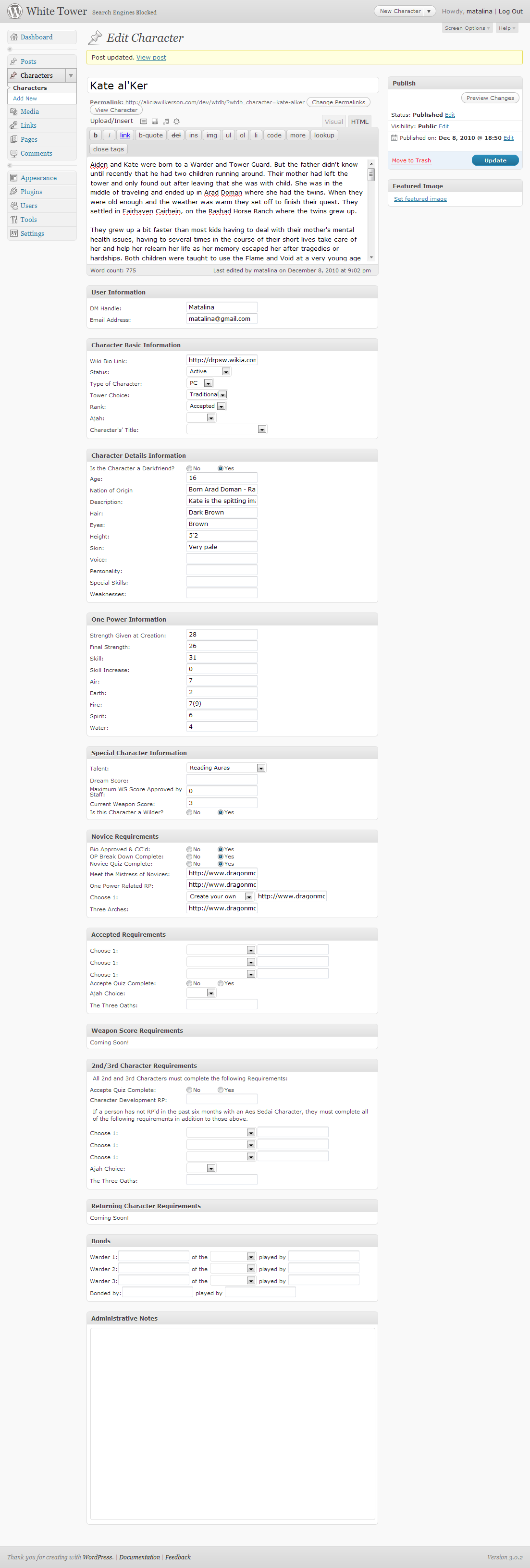Collapse the upper sidebar menu separator arrow
Viewport: 530px width, 1568px height.
(x=9, y=49)
